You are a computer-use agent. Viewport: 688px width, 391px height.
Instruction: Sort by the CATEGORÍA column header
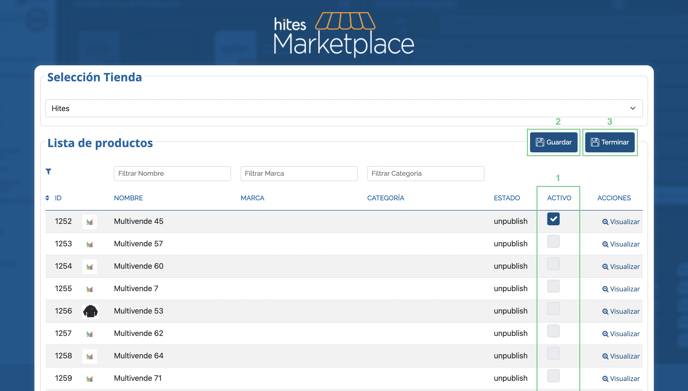[x=386, y=198]
